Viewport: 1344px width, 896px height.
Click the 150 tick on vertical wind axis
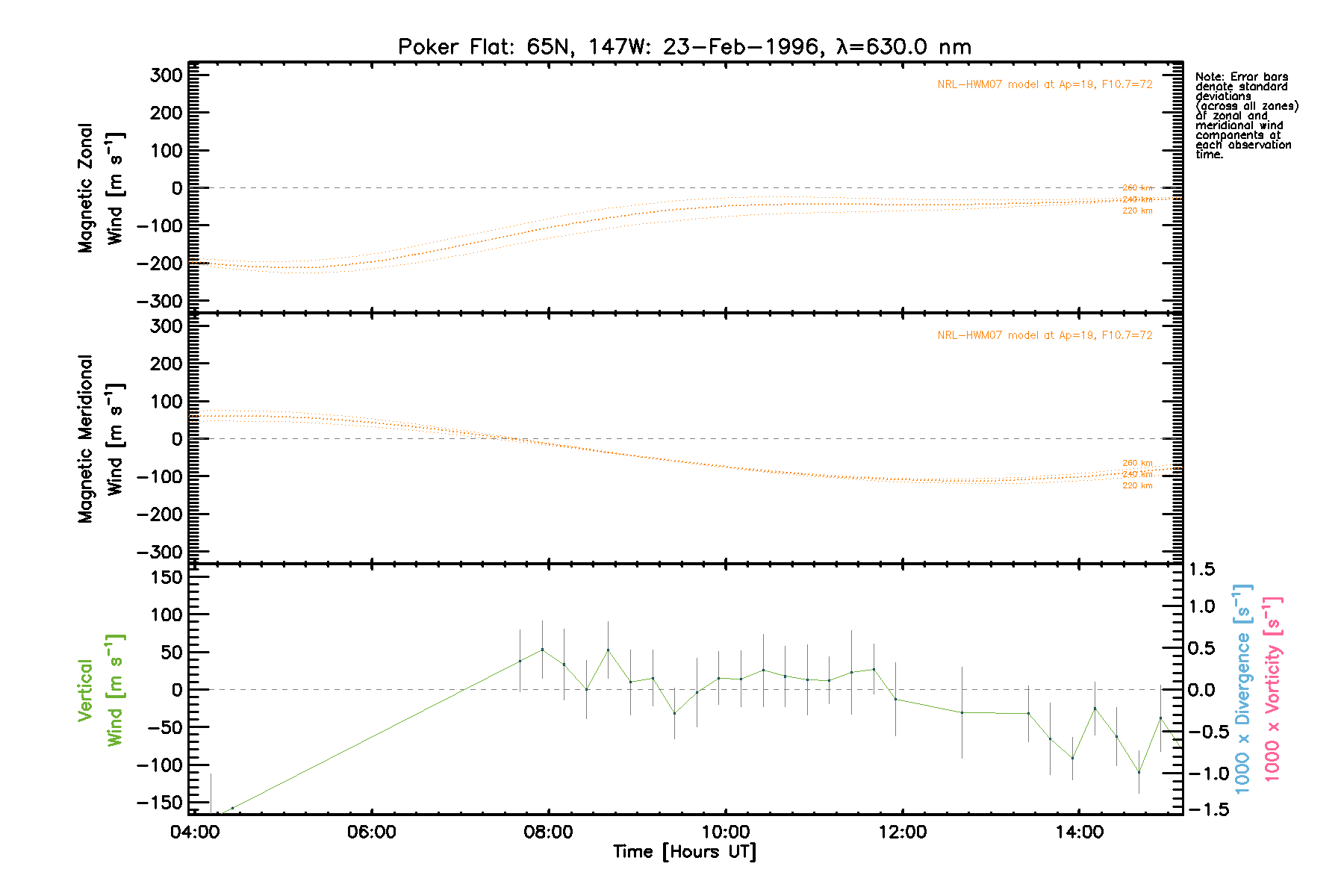click(x=166, y=577)
